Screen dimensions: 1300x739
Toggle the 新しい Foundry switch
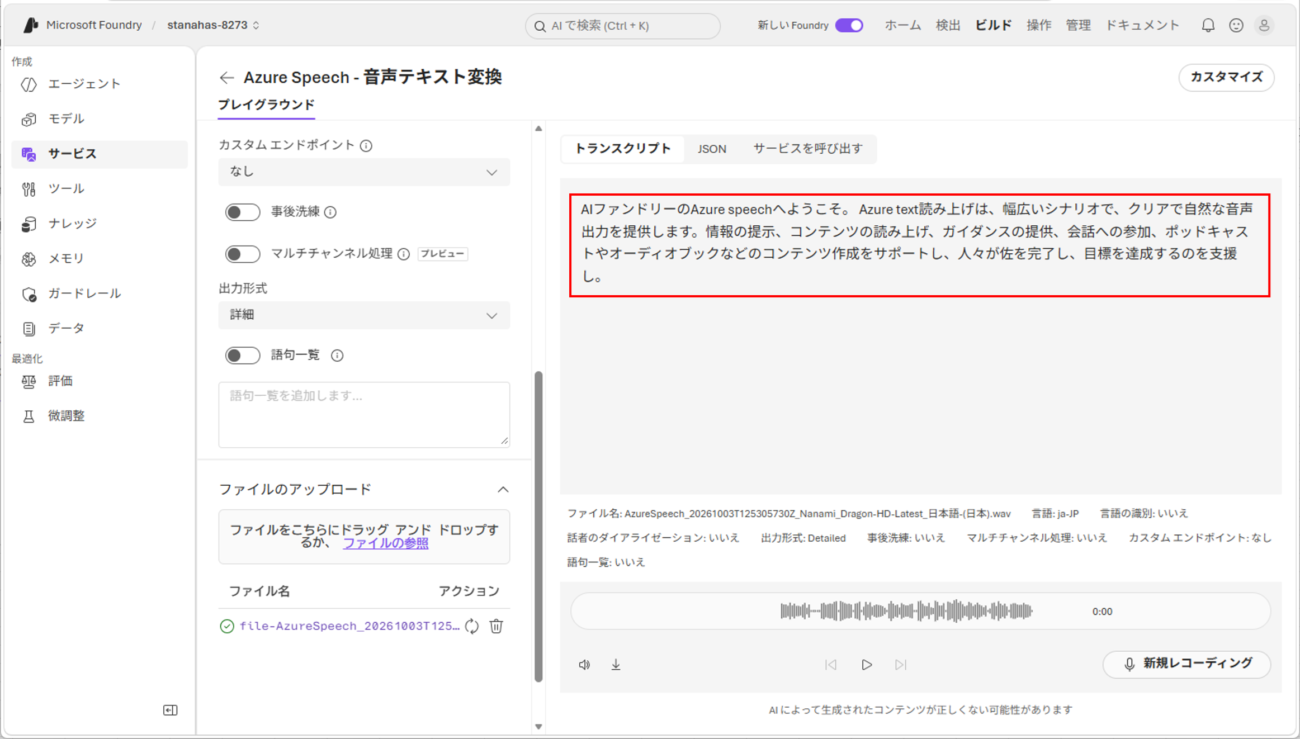pos(849,25)
